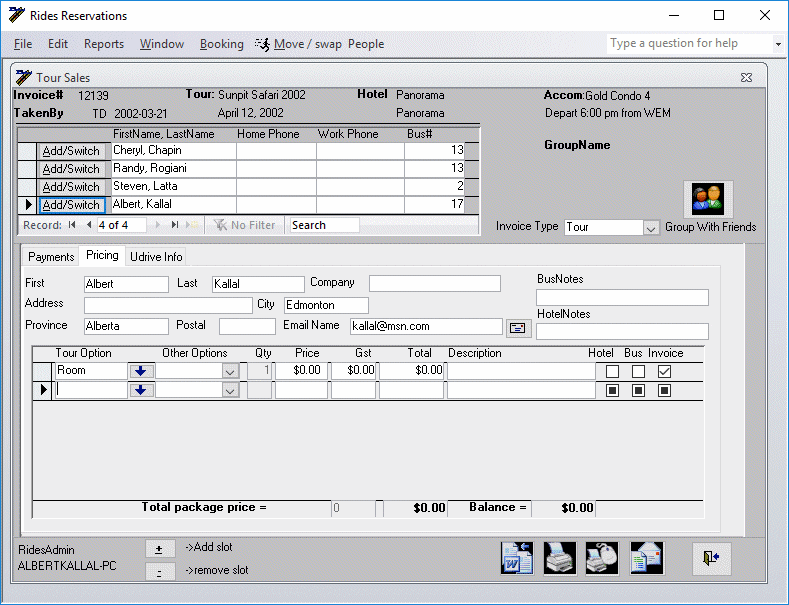The width and height of the screenshot is (789, 605).
Task: Check the Bus checkbox in Room row
Action: pyautogui.click(x=638, y=371)
